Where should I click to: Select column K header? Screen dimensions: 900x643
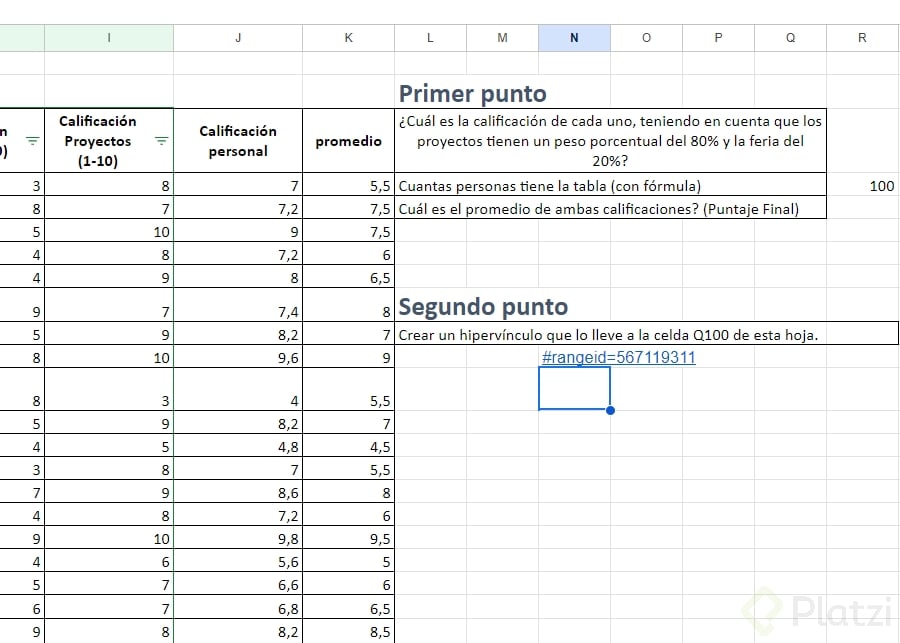(348, 38)
